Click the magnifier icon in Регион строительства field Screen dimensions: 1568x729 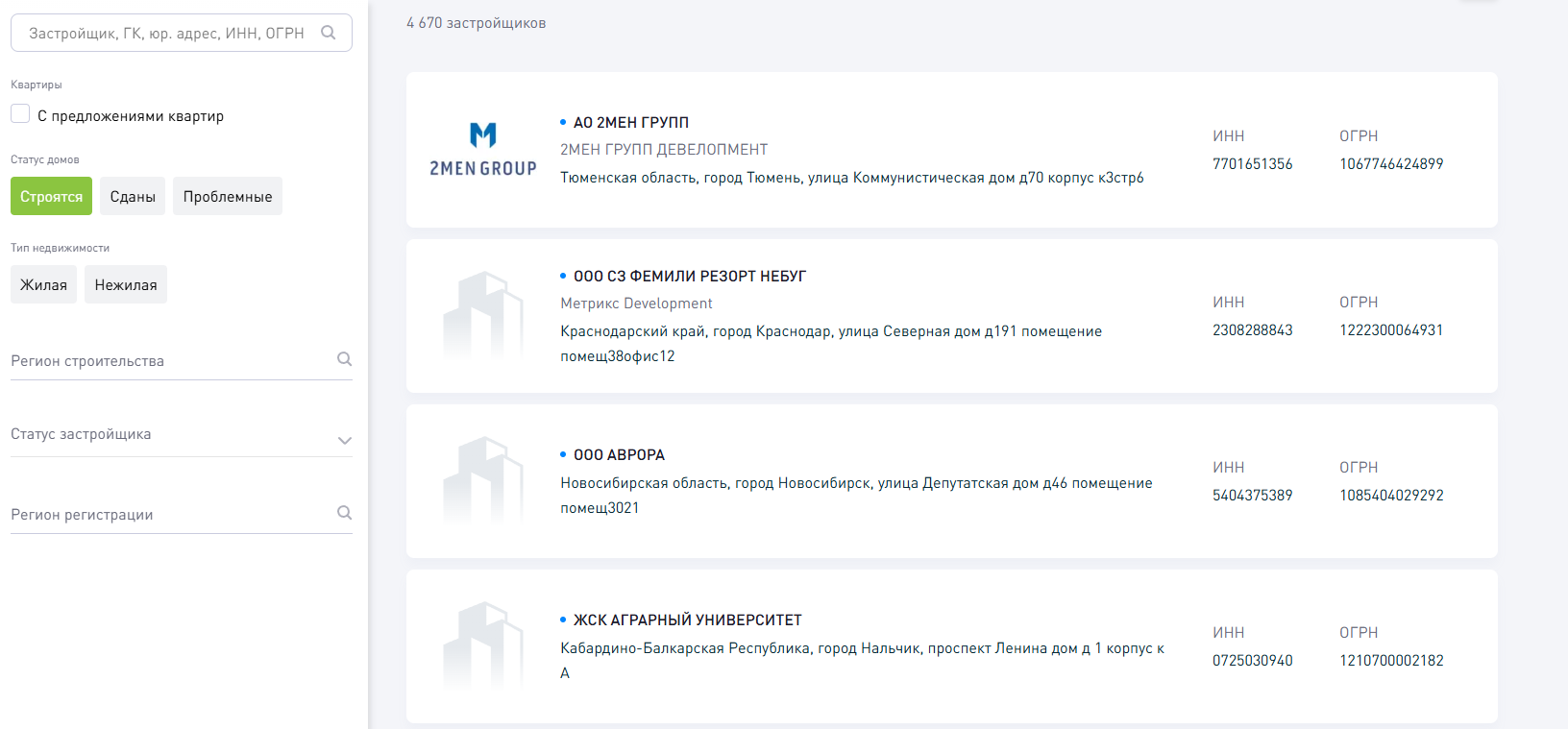[345, 359]
